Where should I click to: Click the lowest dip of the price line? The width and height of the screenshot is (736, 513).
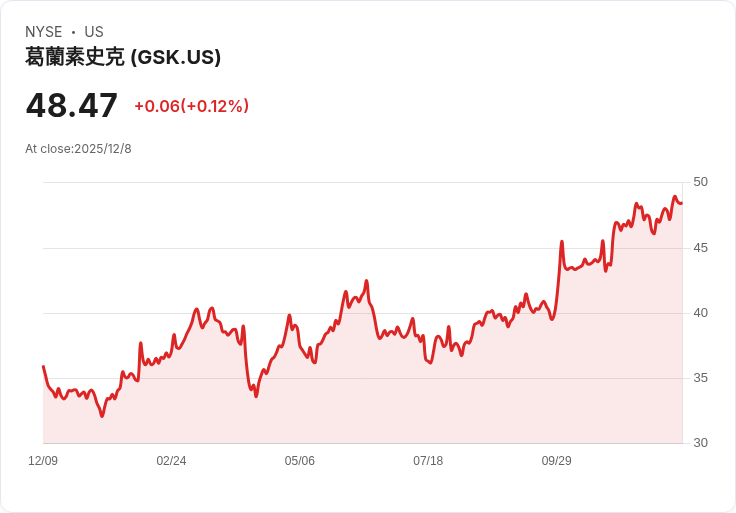[102, 416]
